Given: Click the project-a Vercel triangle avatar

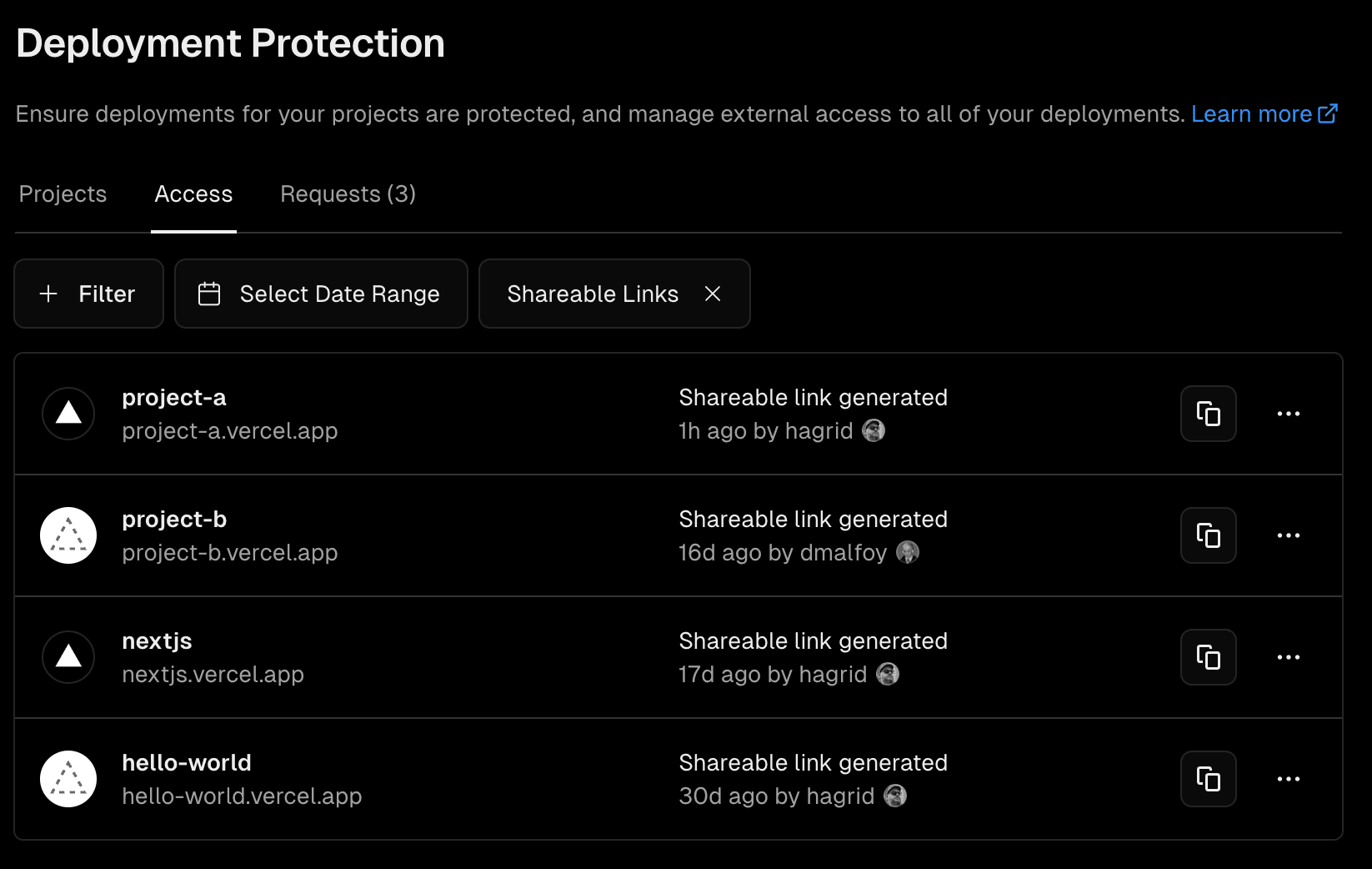Looking at the screenshot, I should [x=68, y=414].
